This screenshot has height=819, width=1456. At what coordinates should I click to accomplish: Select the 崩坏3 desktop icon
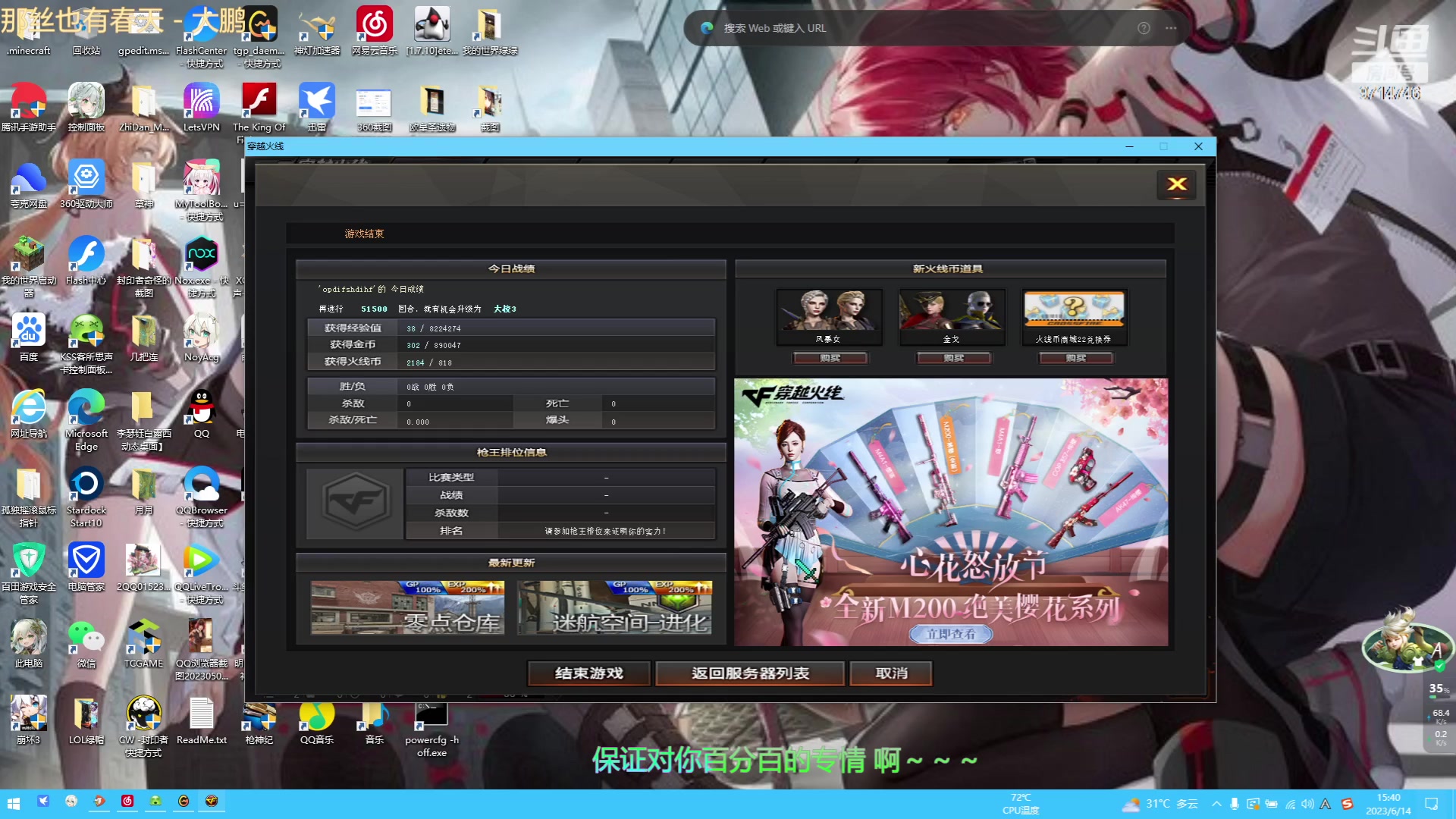coord(29,720)
